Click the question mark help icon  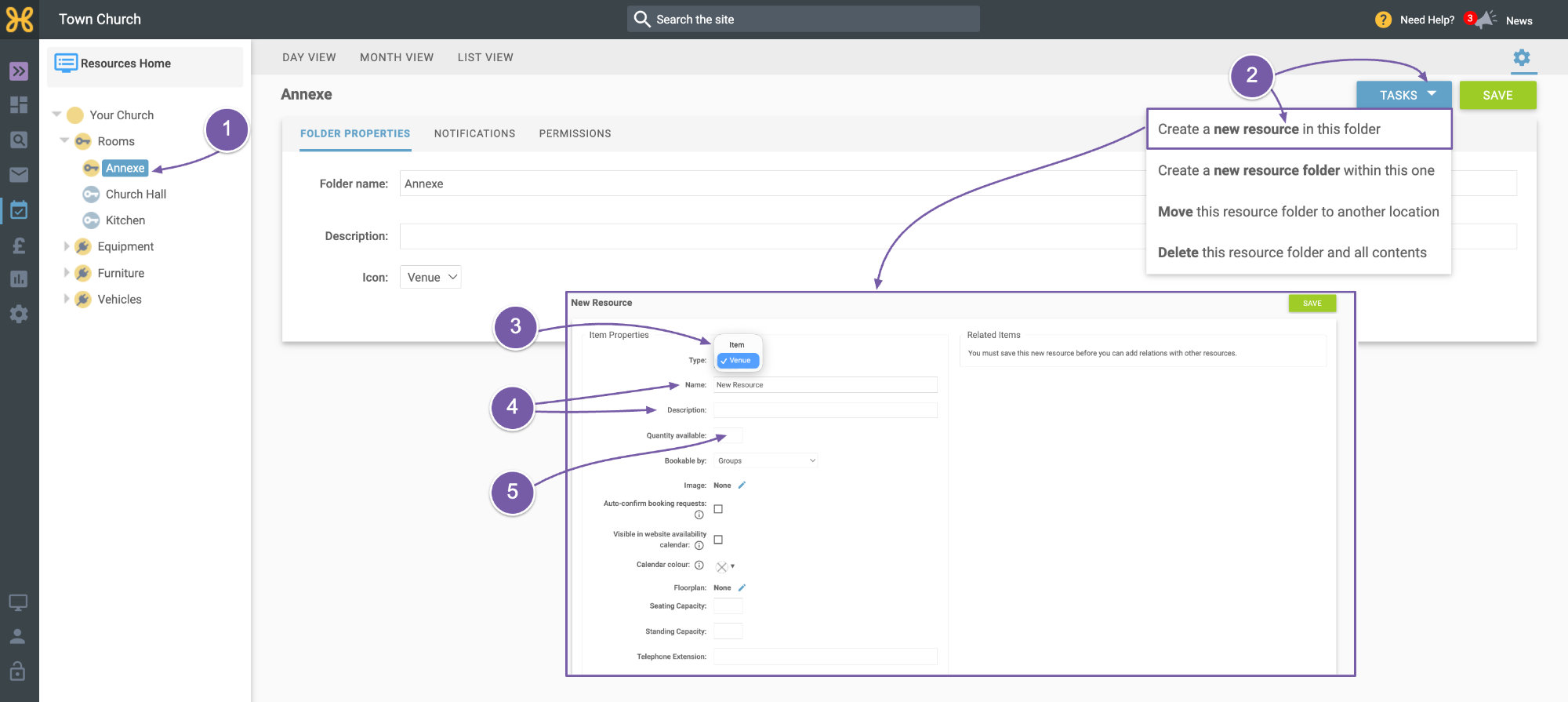(1384, 20)
